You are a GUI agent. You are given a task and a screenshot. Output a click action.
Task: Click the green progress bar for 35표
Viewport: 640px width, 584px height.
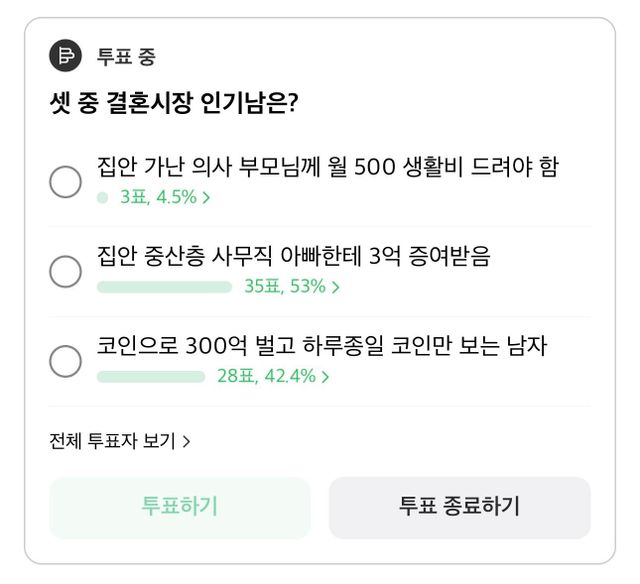164,287
